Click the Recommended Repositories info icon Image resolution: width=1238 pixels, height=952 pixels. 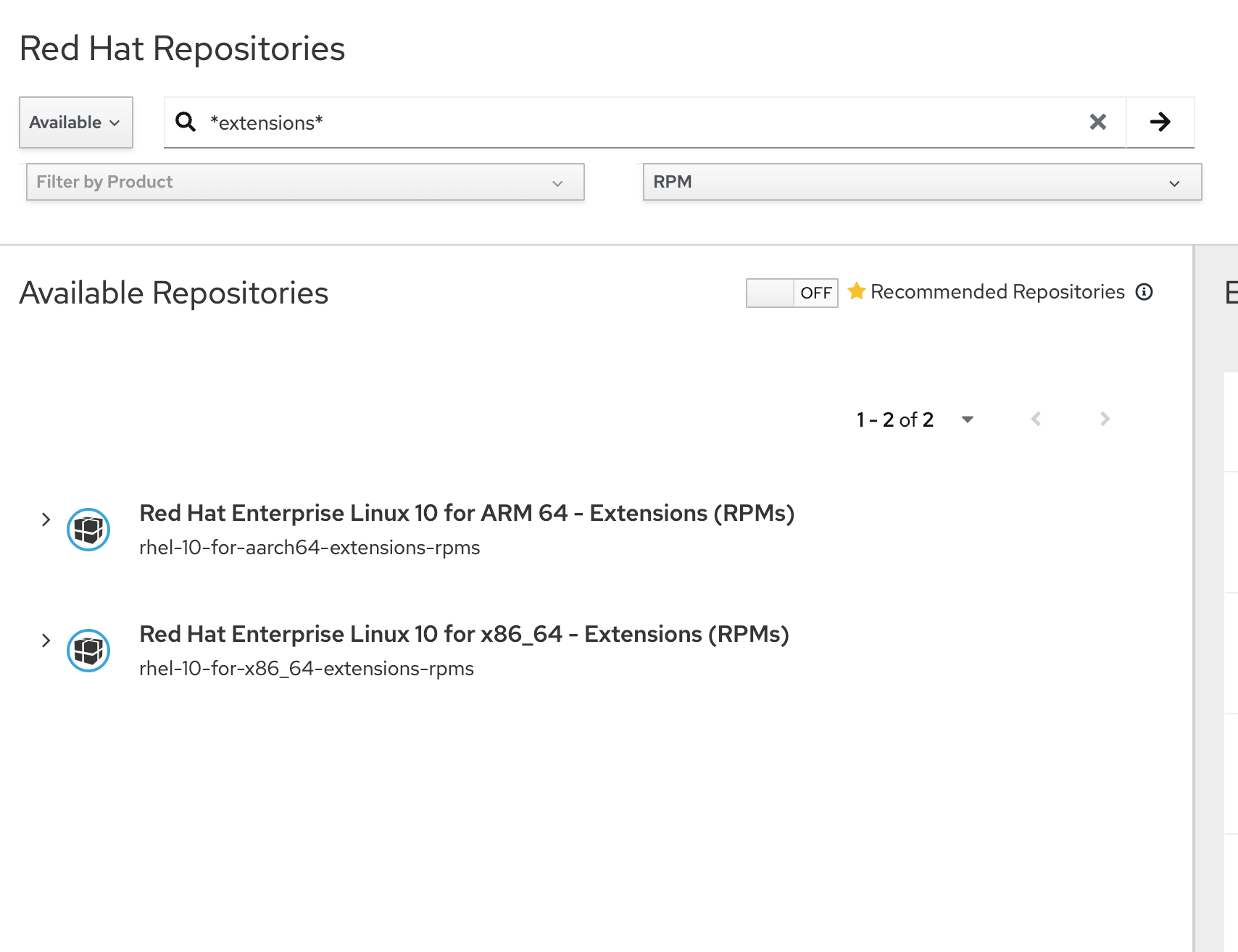(1144, 292)
